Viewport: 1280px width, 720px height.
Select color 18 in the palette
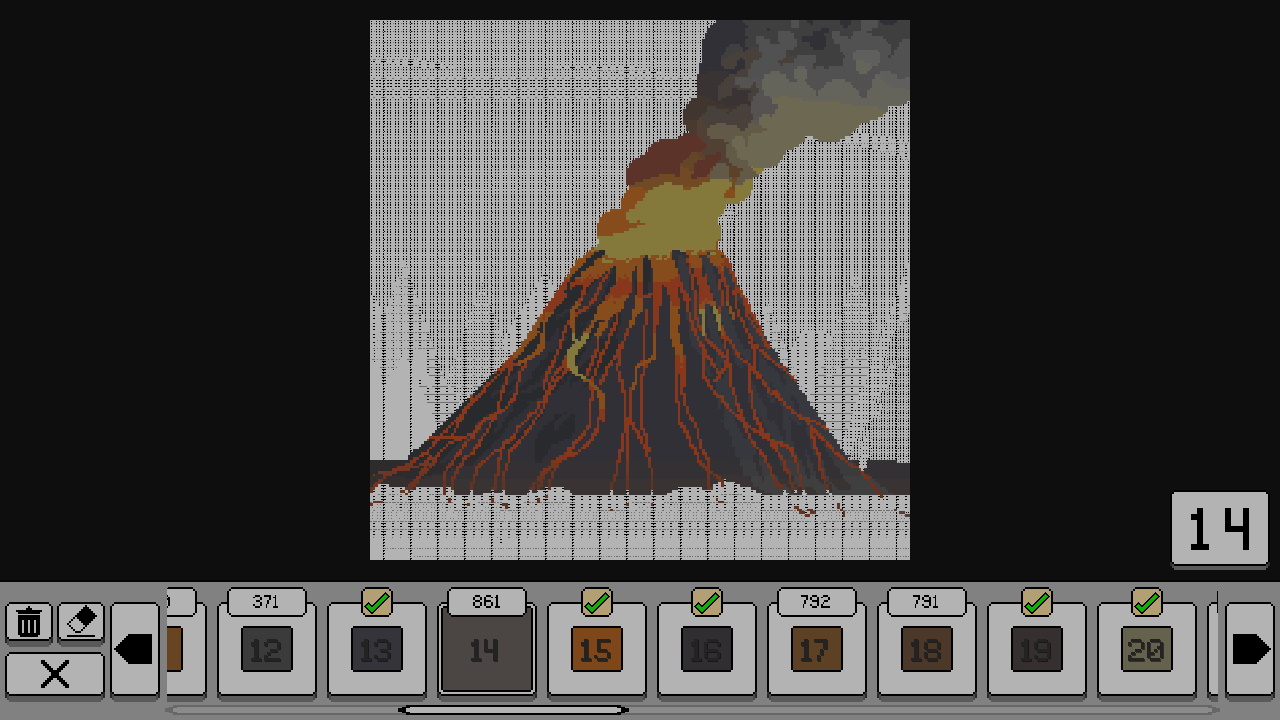pos(926,650)
